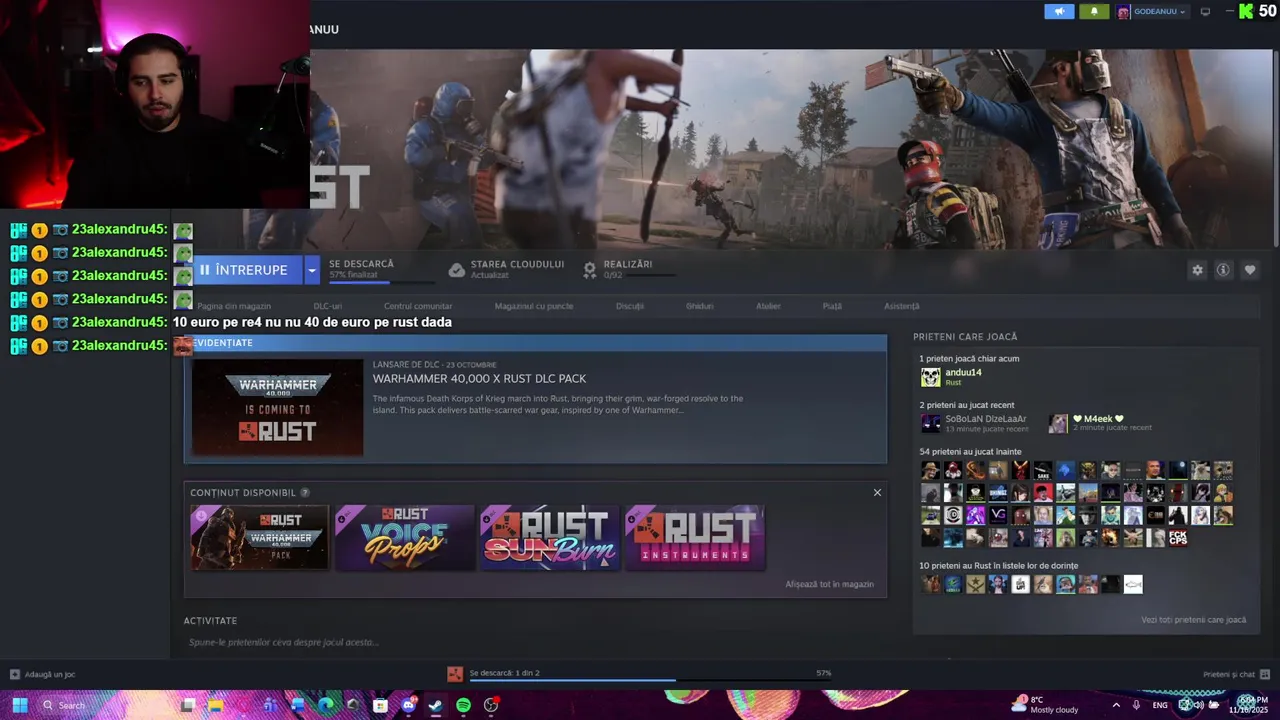Click the cloud status icon
The image size is (1280, 720).
coord(457,270)
